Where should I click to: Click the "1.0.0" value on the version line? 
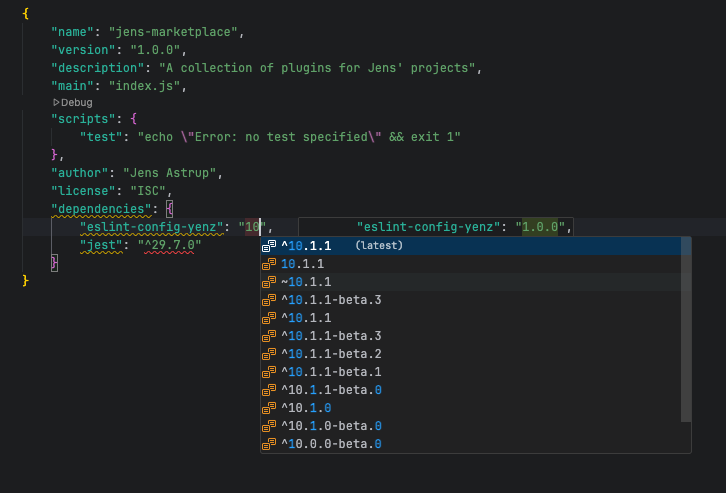tap(155, 50)
